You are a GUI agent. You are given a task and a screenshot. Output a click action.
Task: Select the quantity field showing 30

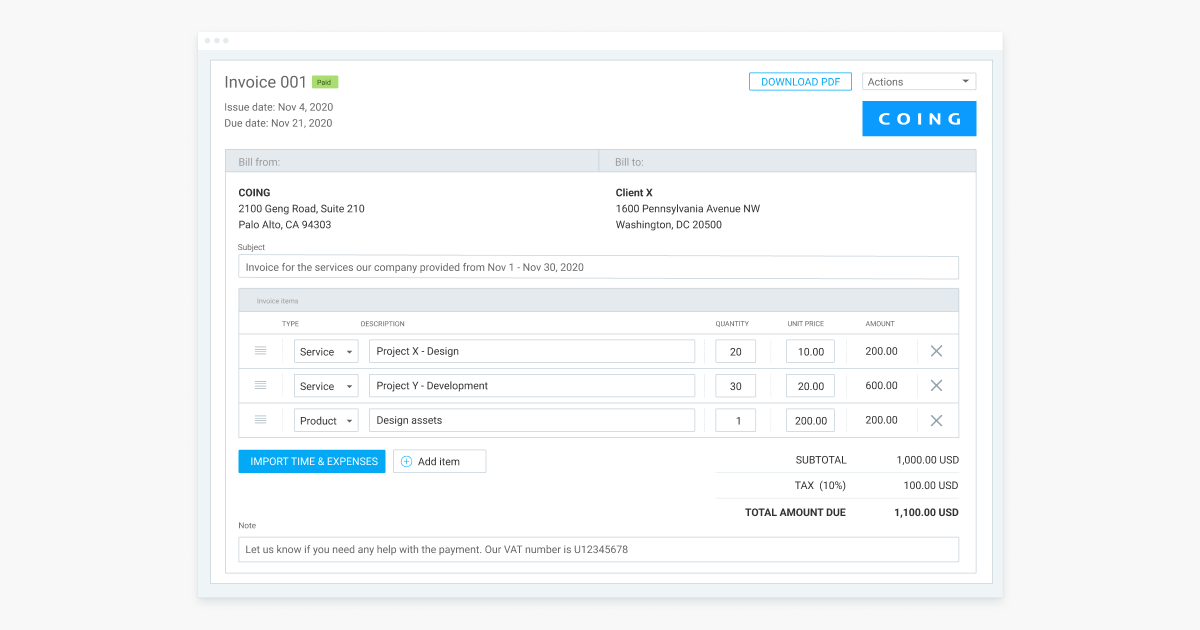[735, 385]
